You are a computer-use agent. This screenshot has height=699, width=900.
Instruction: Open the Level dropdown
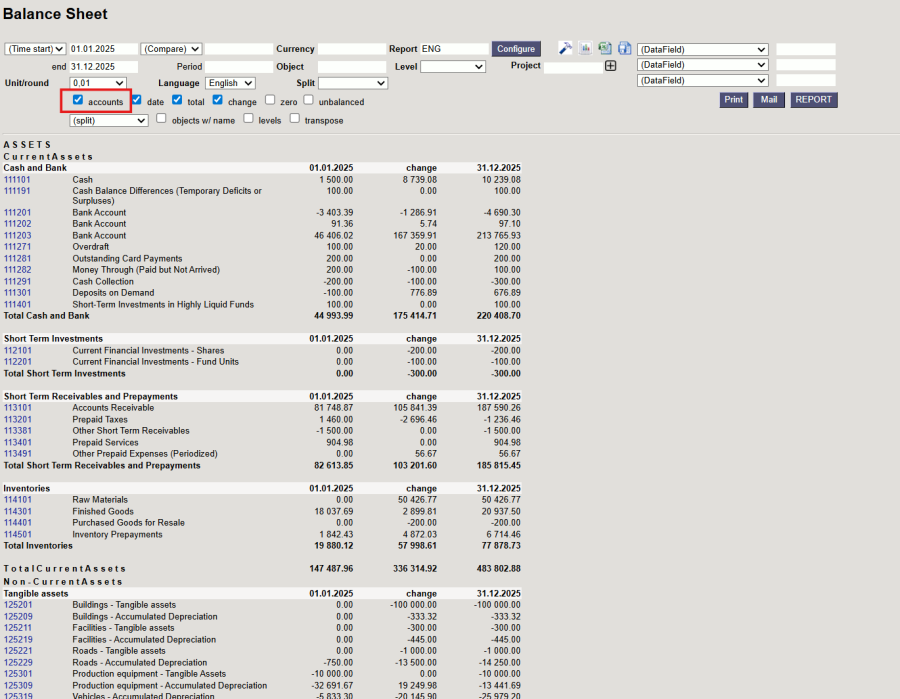point(452,66)
